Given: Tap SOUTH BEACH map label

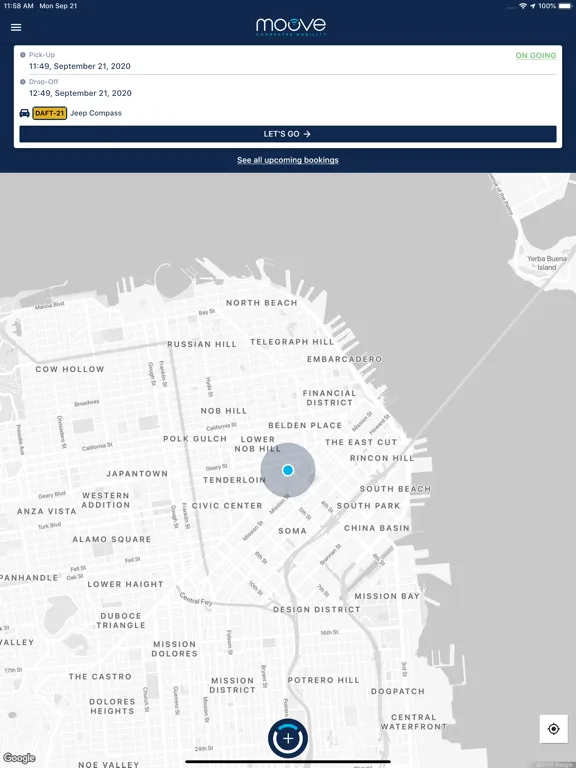Looking at the screenshot, I should [x=395, y=489].
